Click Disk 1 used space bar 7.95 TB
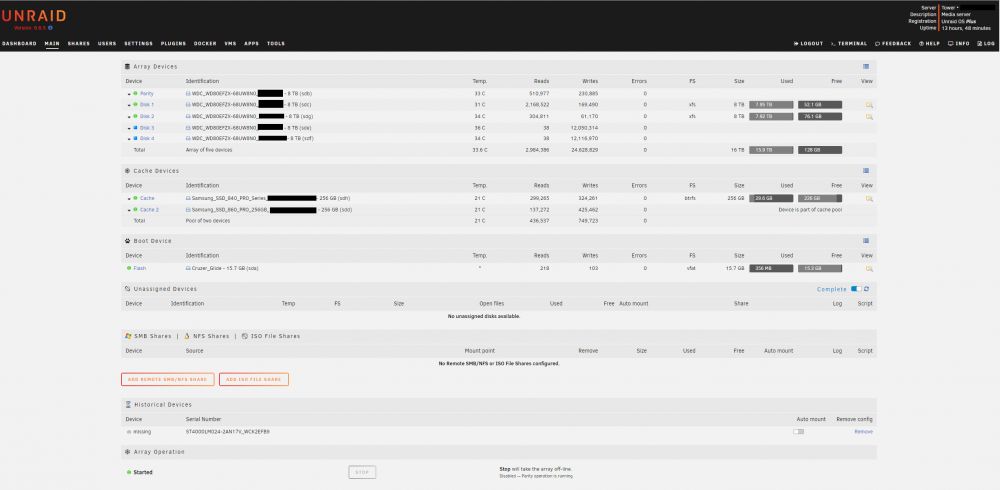Screen dimensions: 1000x490 (771, 105)
